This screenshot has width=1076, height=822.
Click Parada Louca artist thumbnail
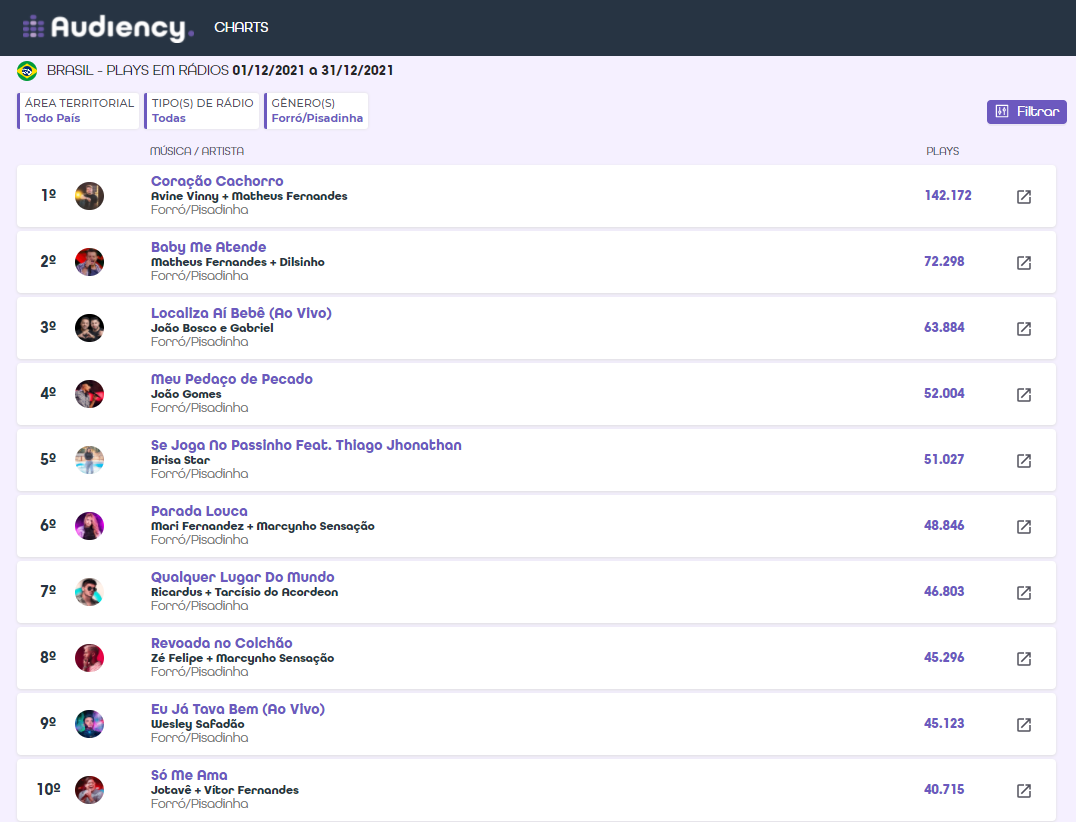click(x=89, y=526)
